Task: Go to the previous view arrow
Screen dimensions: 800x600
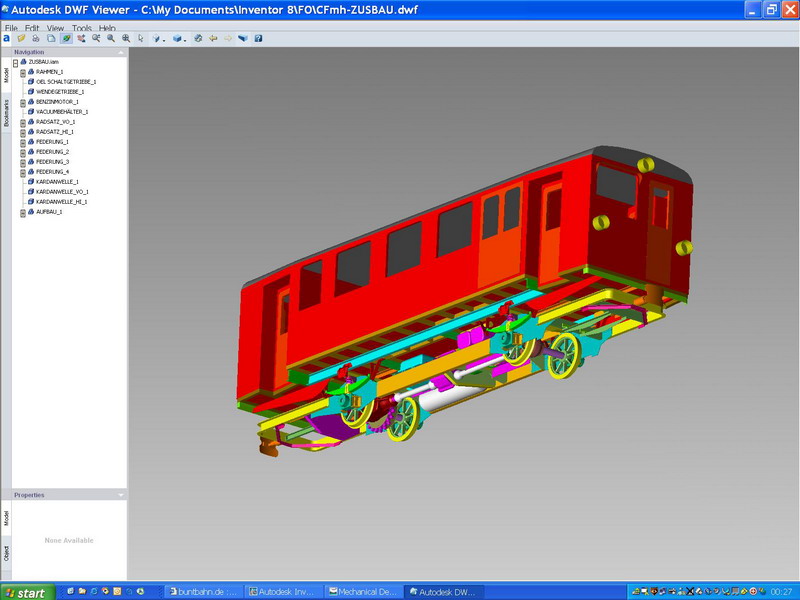Action: click(x=213, y=38)
